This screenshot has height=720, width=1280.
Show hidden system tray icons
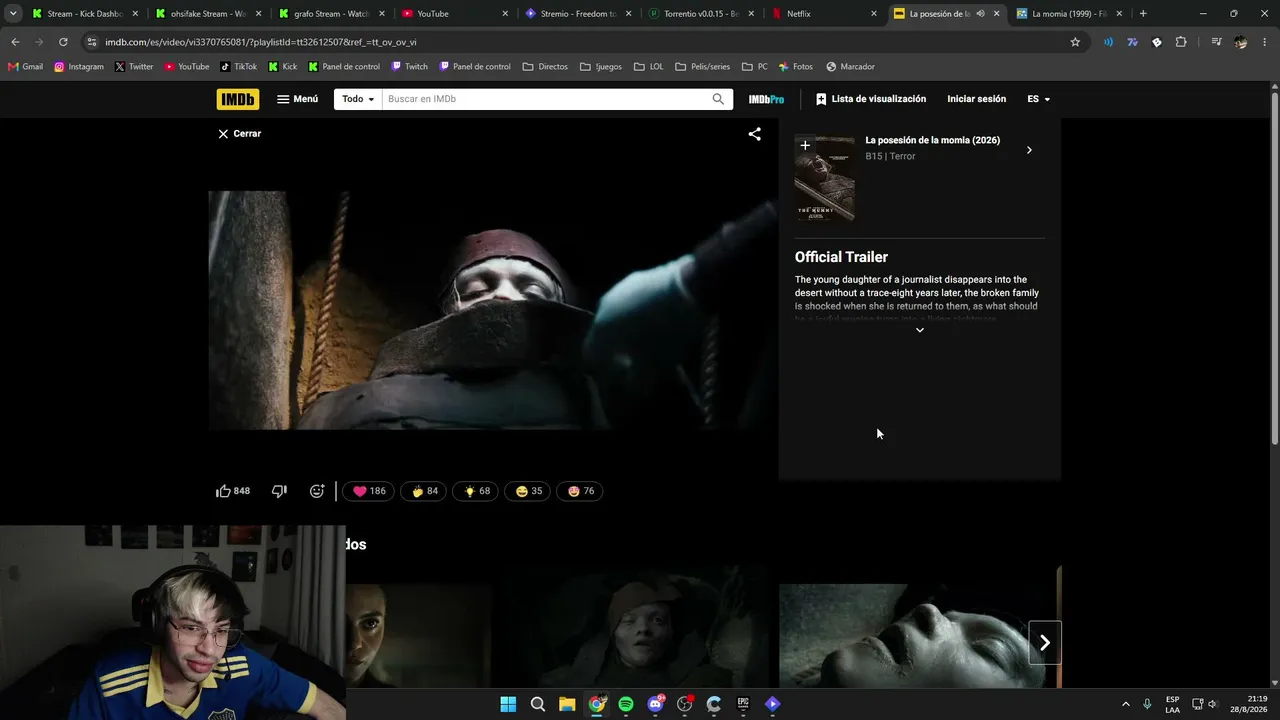pyautogui.click(x=1125, y=704)
